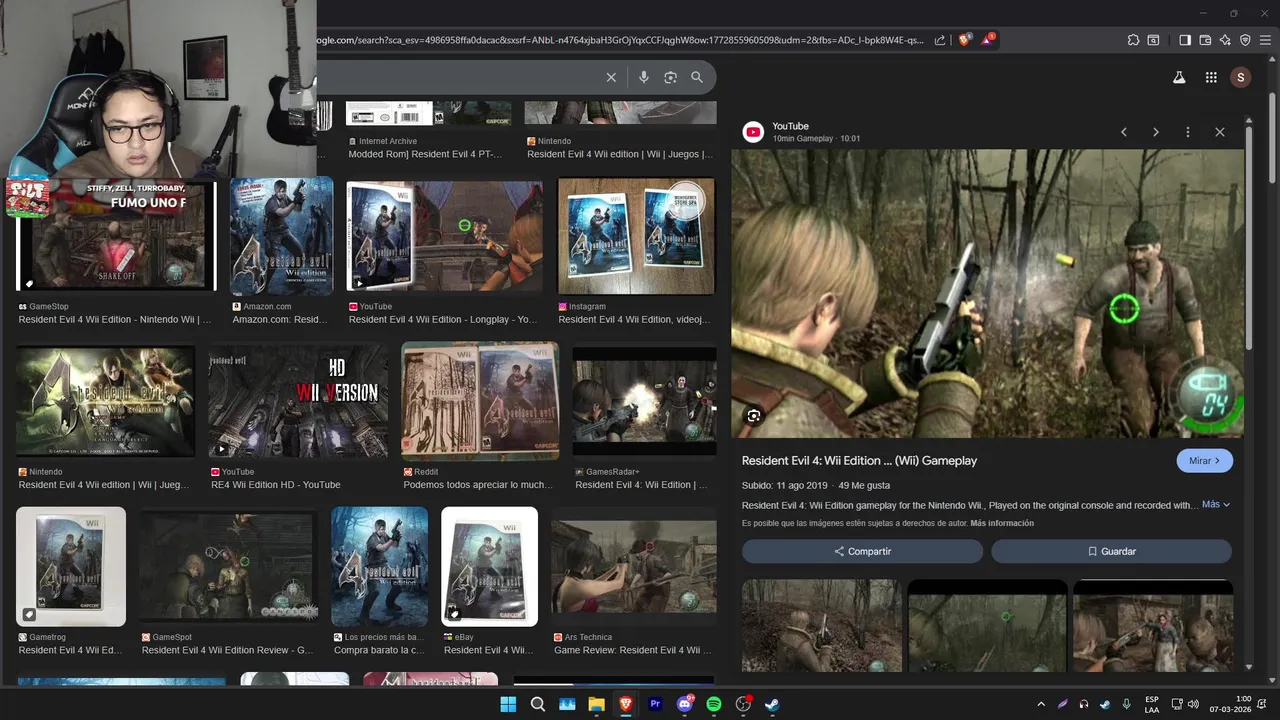Search inside this image with Lens
The height and width of the screenshot is (720, 1280).
pos(754,416)
